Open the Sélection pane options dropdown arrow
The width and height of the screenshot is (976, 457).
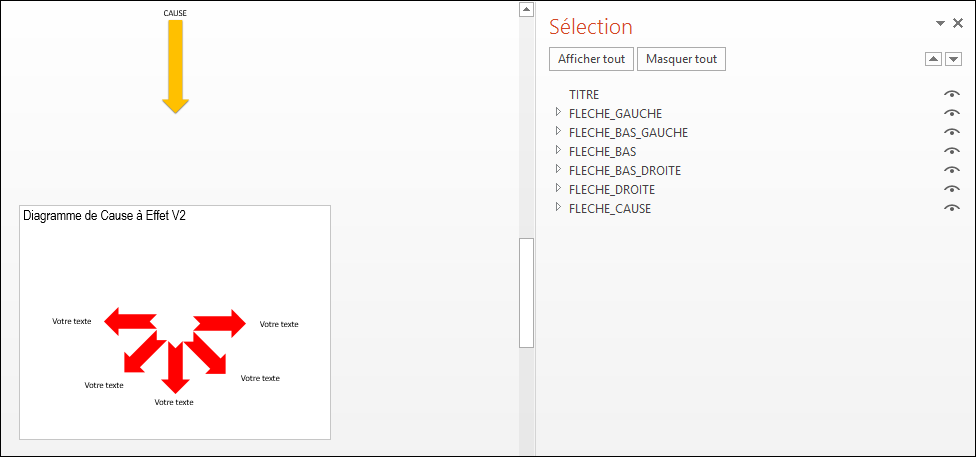click(x=941, y=24)
